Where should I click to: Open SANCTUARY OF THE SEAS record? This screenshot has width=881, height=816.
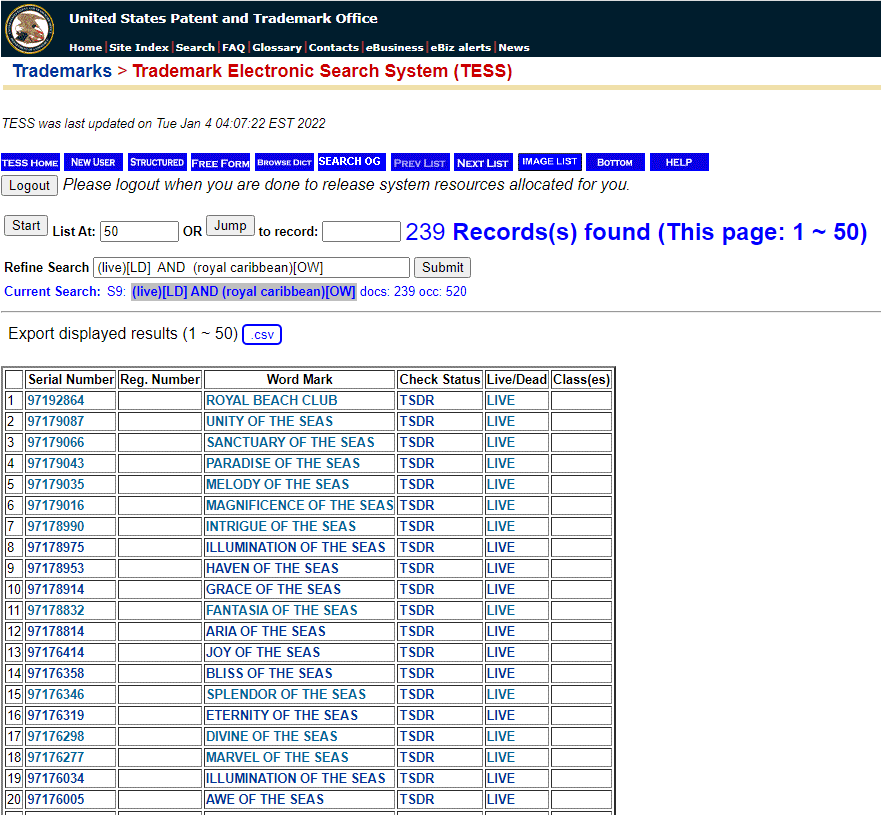pyautogui.click(x=290, y=442)
